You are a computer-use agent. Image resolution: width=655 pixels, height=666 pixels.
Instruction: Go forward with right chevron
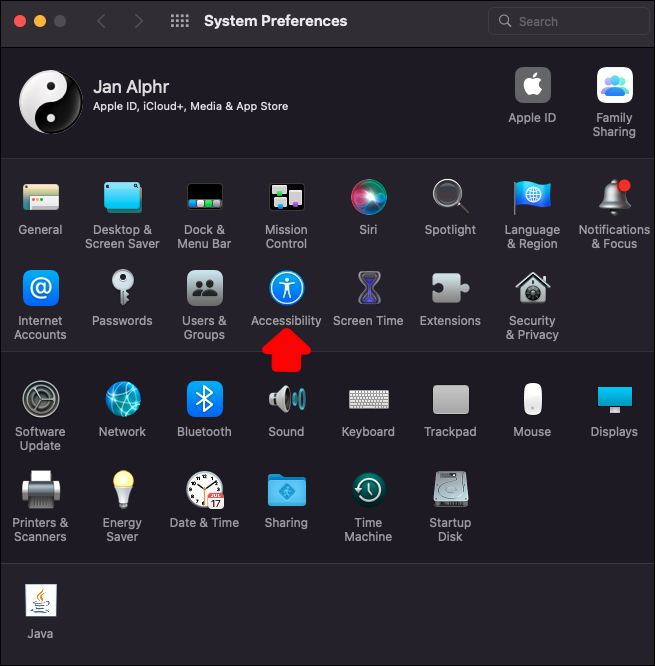138,21
